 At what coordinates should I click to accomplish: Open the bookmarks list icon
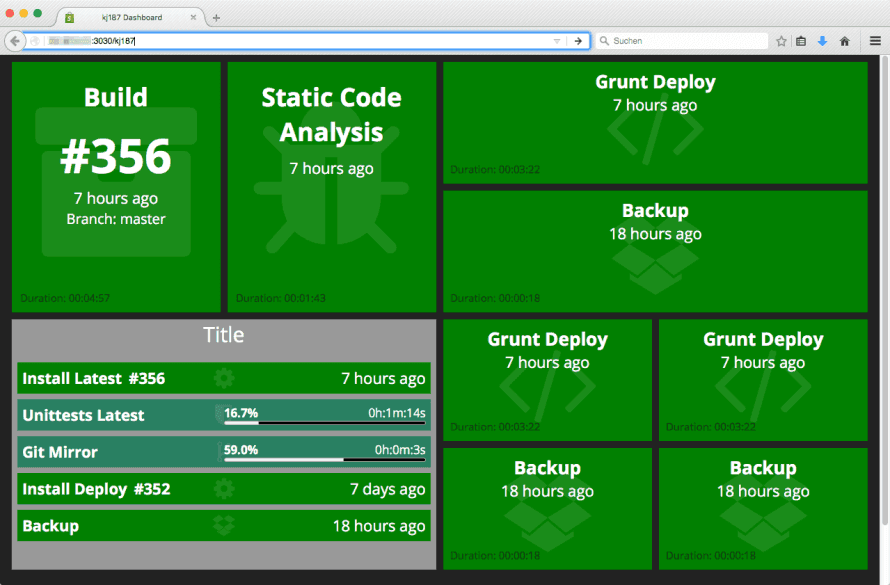click(801, 41)
